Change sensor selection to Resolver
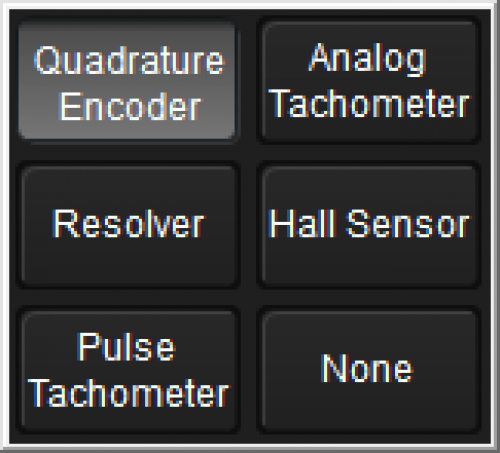 coord(129,225)
